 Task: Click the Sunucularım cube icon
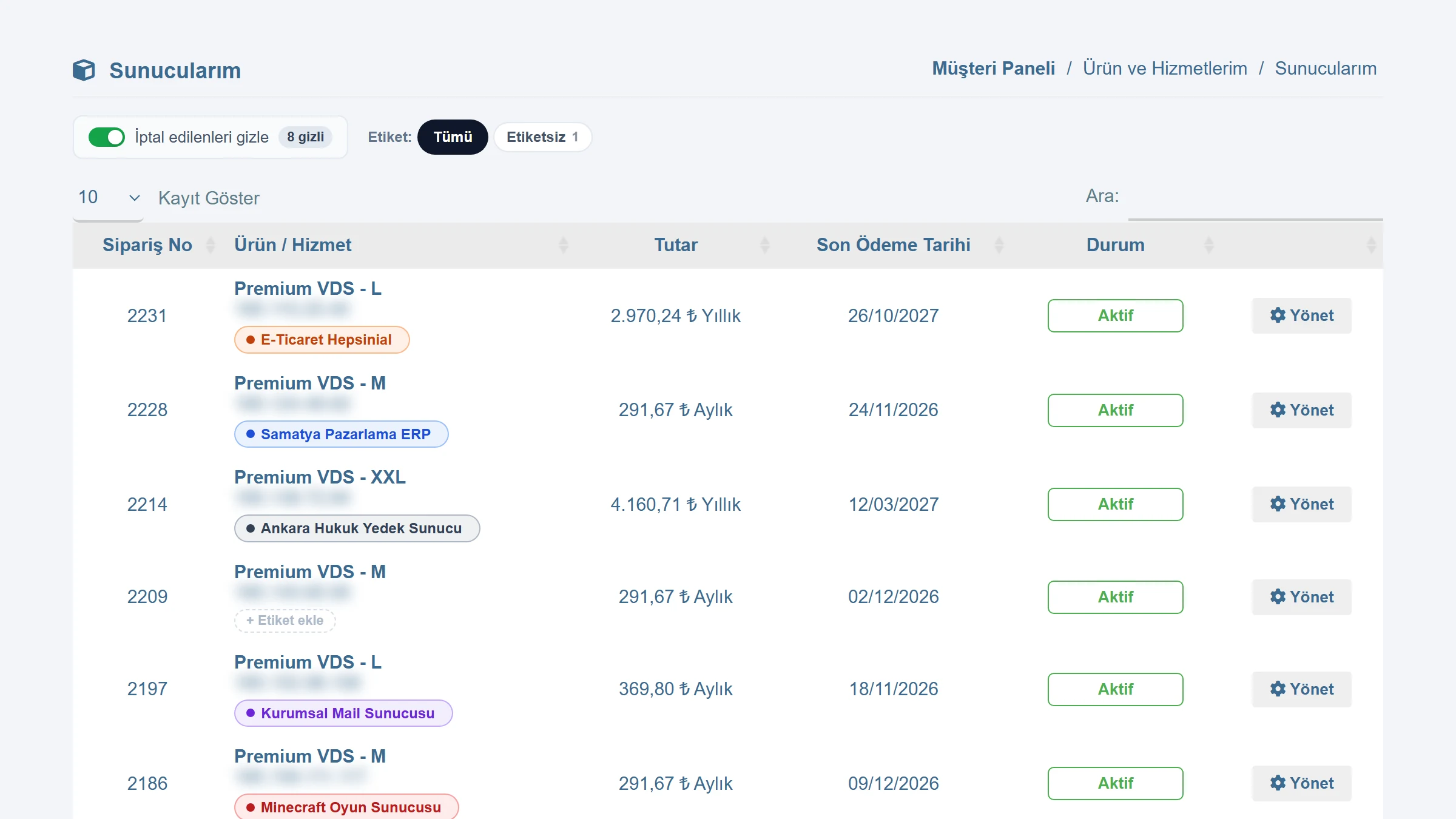(84, 70)
